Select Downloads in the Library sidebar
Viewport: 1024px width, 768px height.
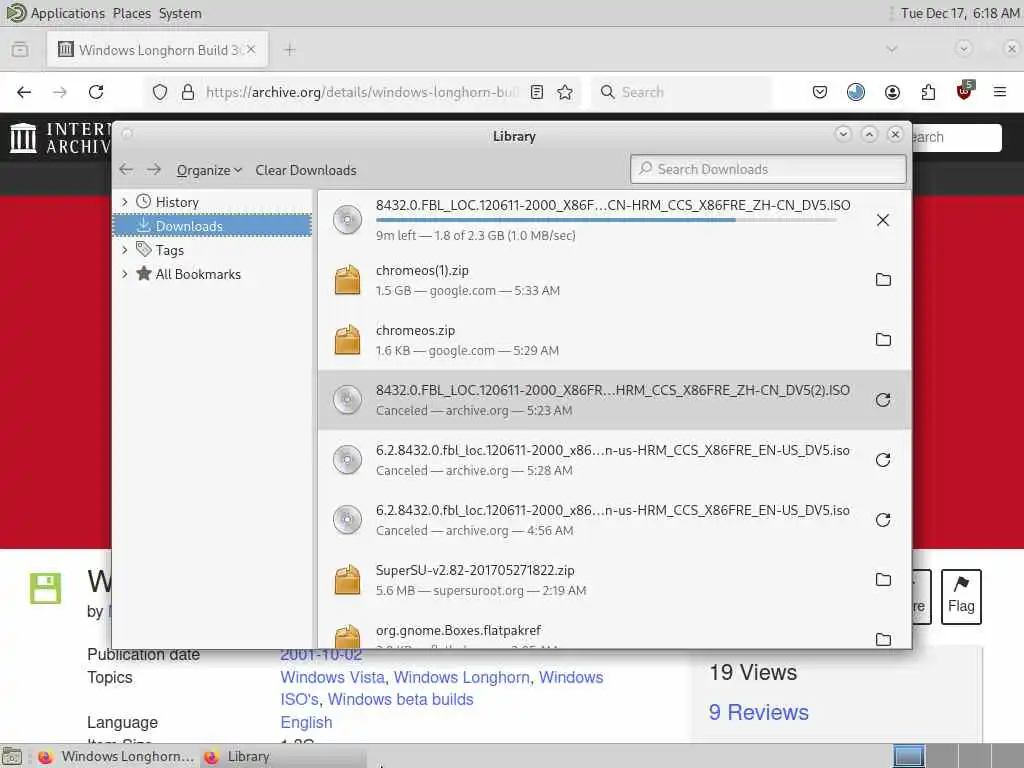[212, 226]
